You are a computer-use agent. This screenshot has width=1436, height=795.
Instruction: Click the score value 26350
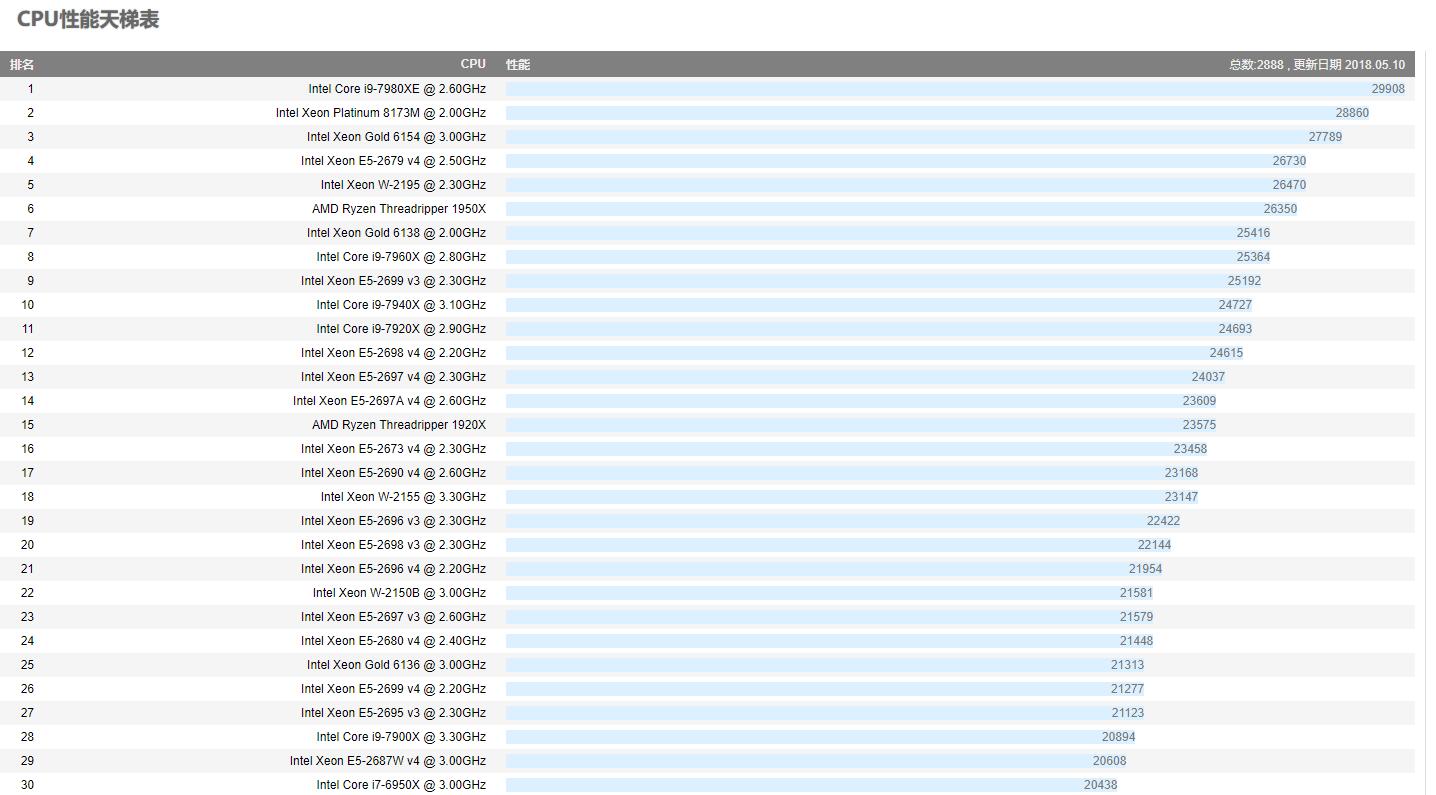[x=1280, y=209]
